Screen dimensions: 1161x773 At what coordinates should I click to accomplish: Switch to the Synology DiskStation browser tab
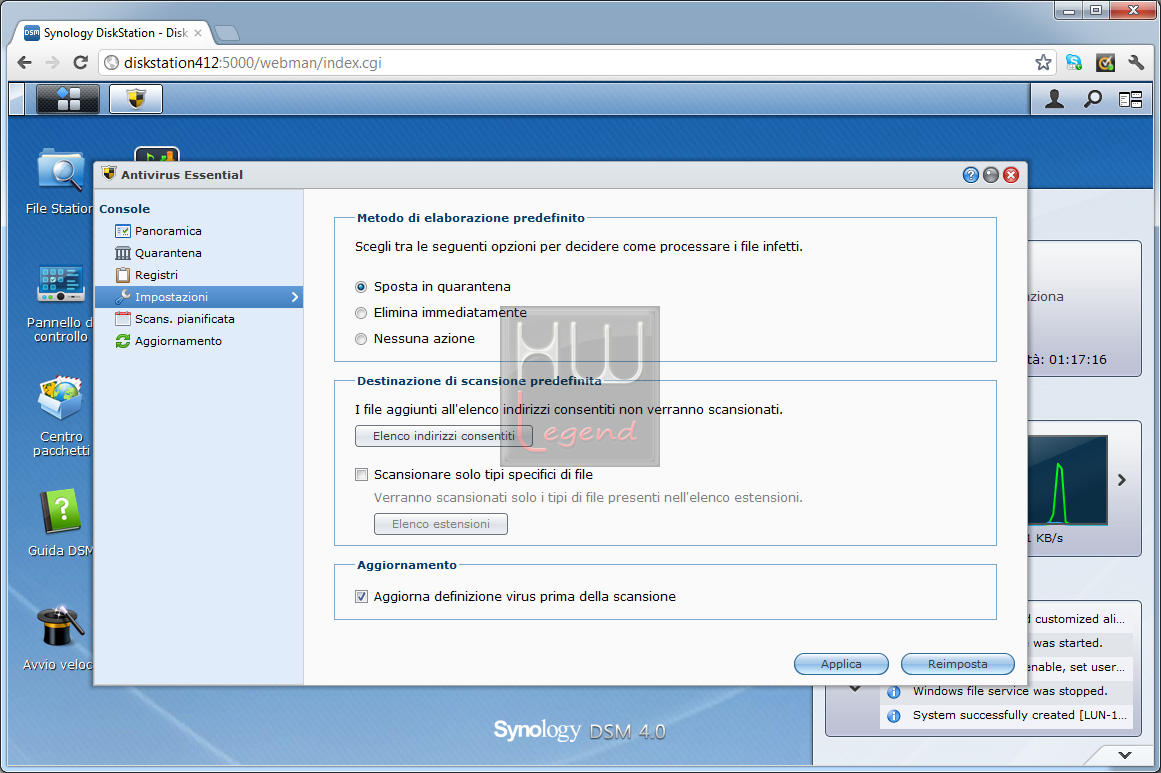point(115,33)
